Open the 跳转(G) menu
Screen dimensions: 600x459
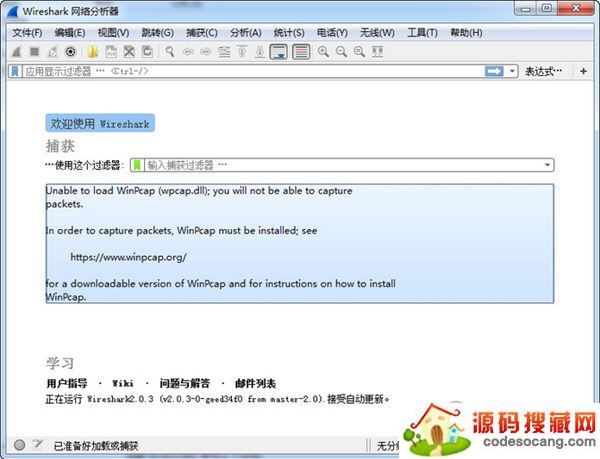click(158, 33)
